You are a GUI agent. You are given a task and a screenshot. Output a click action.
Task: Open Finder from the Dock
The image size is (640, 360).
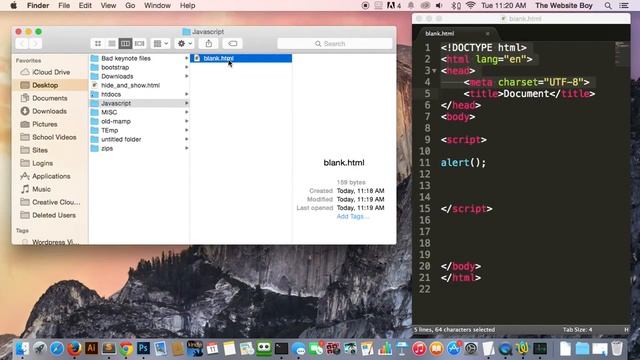(x=22, y=349)
